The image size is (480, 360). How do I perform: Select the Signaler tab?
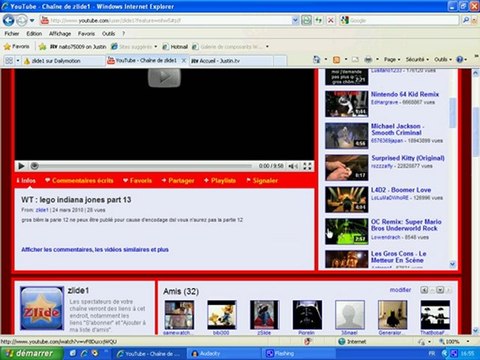click(x=262, y=181)
